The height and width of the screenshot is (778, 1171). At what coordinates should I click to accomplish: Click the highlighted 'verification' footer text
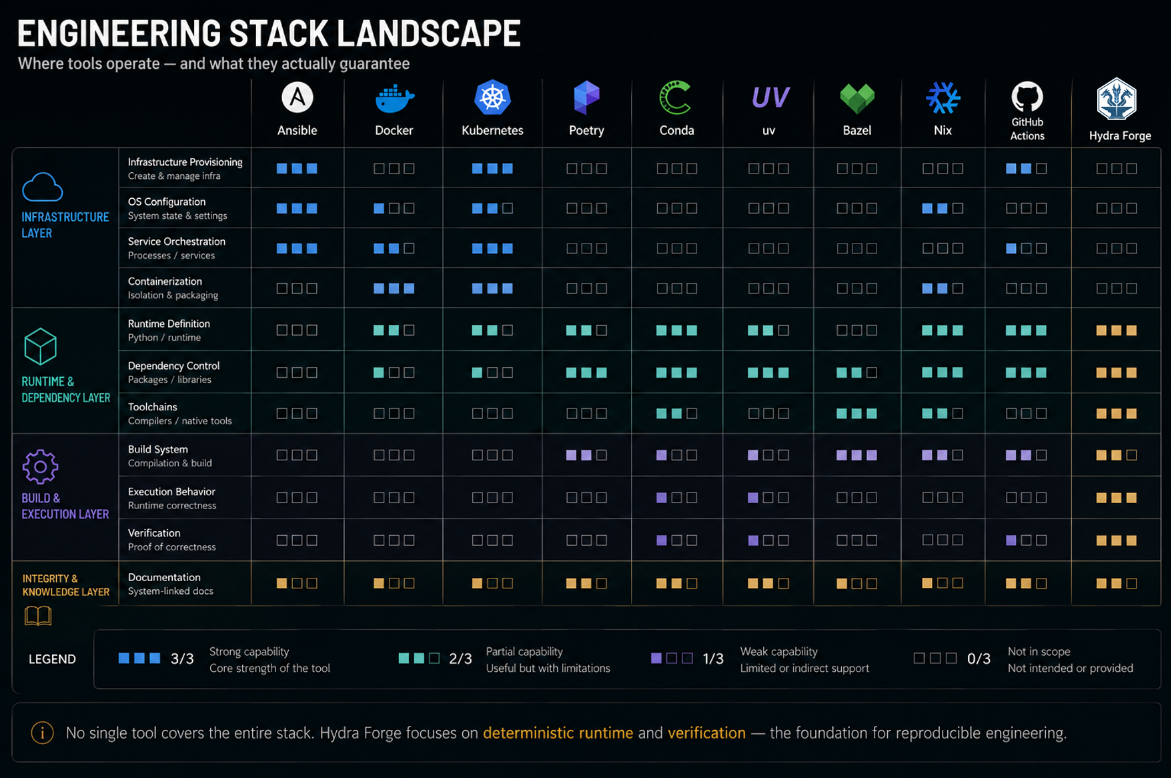click(706, 733)
